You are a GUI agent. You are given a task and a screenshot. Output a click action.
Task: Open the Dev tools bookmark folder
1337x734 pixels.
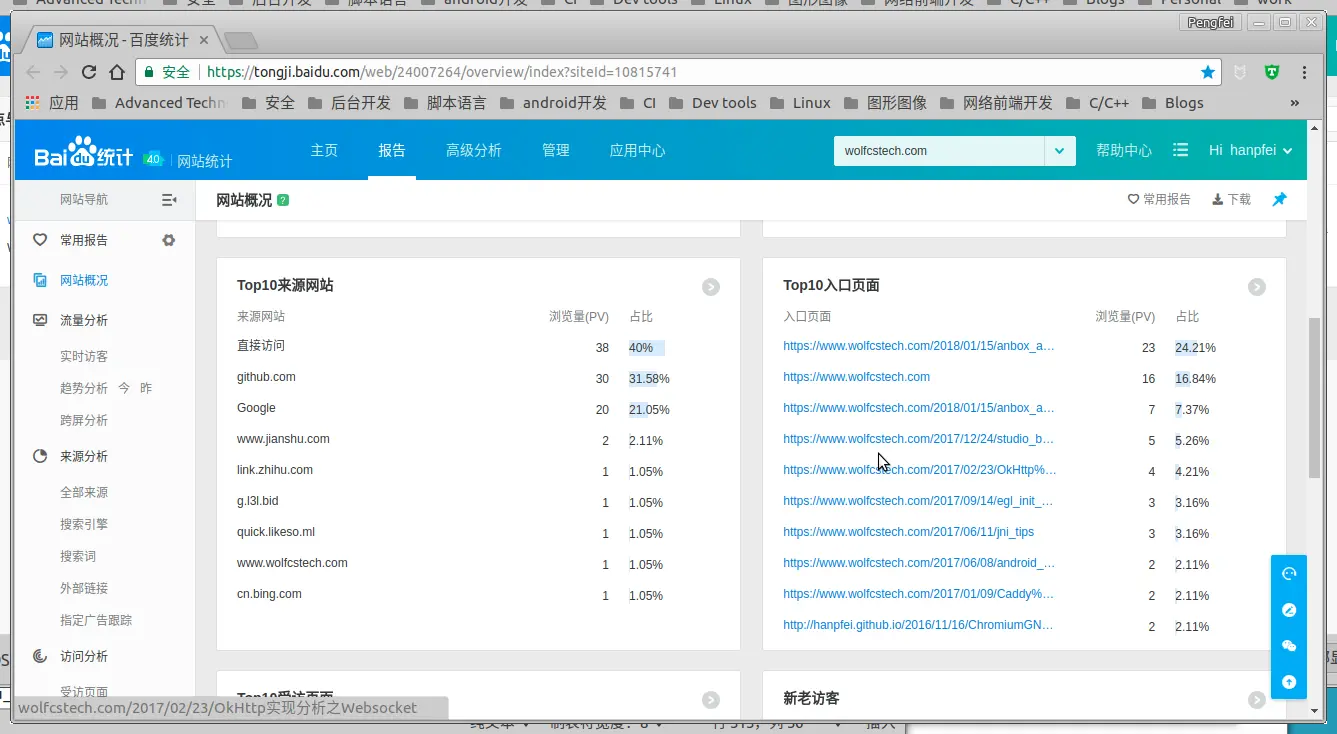tap(713, 102)
